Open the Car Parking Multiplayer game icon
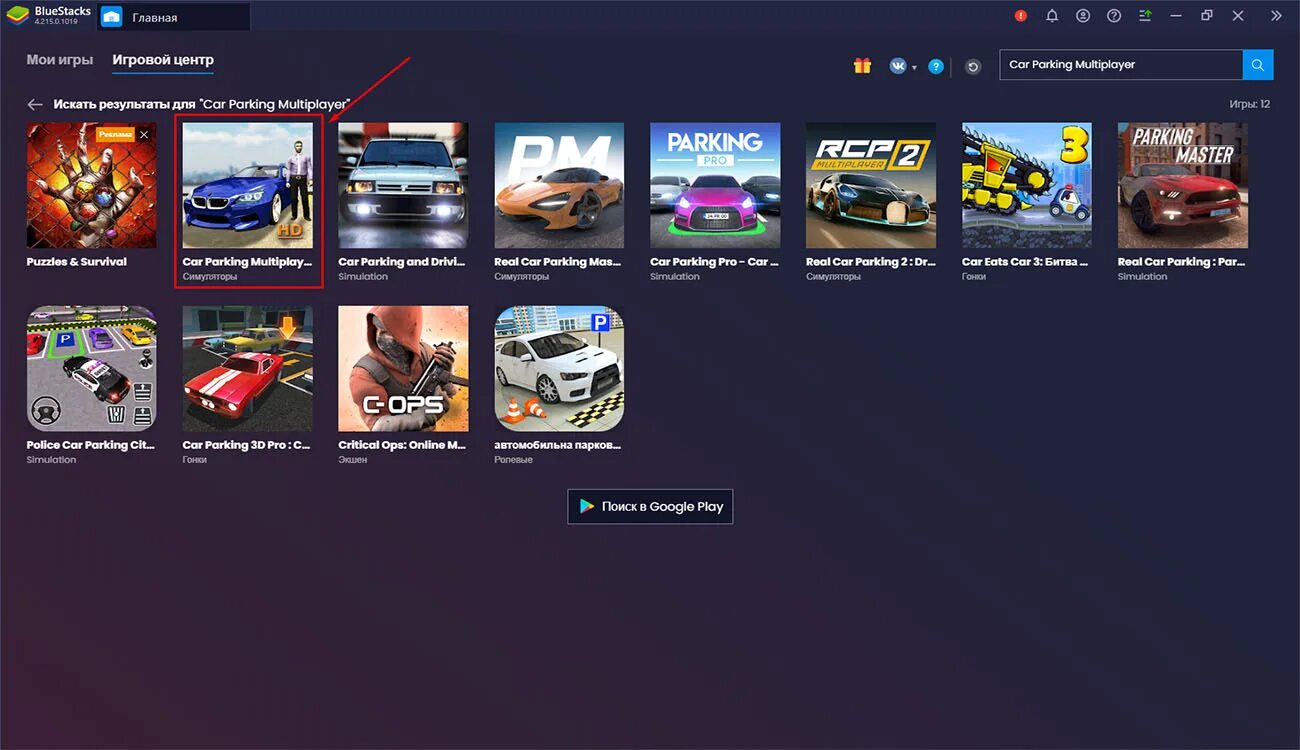Screen dimensions: 1300x750 [248, 185]
